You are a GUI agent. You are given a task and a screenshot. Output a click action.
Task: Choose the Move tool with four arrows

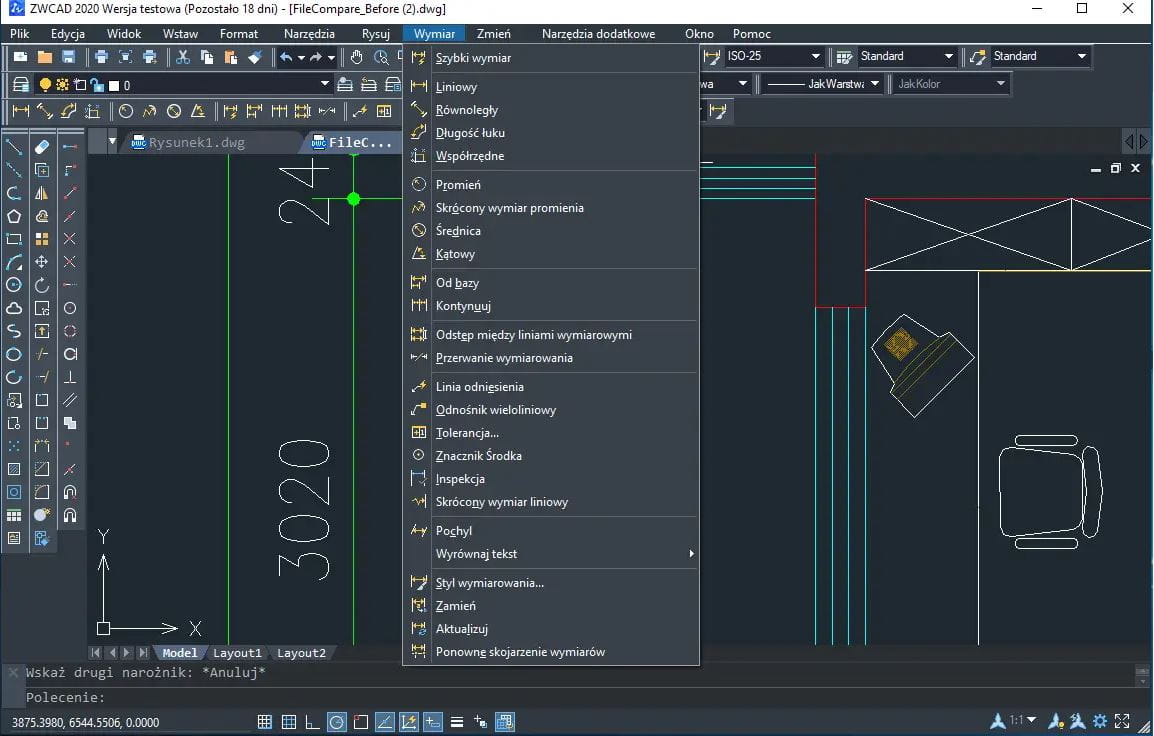42,262
